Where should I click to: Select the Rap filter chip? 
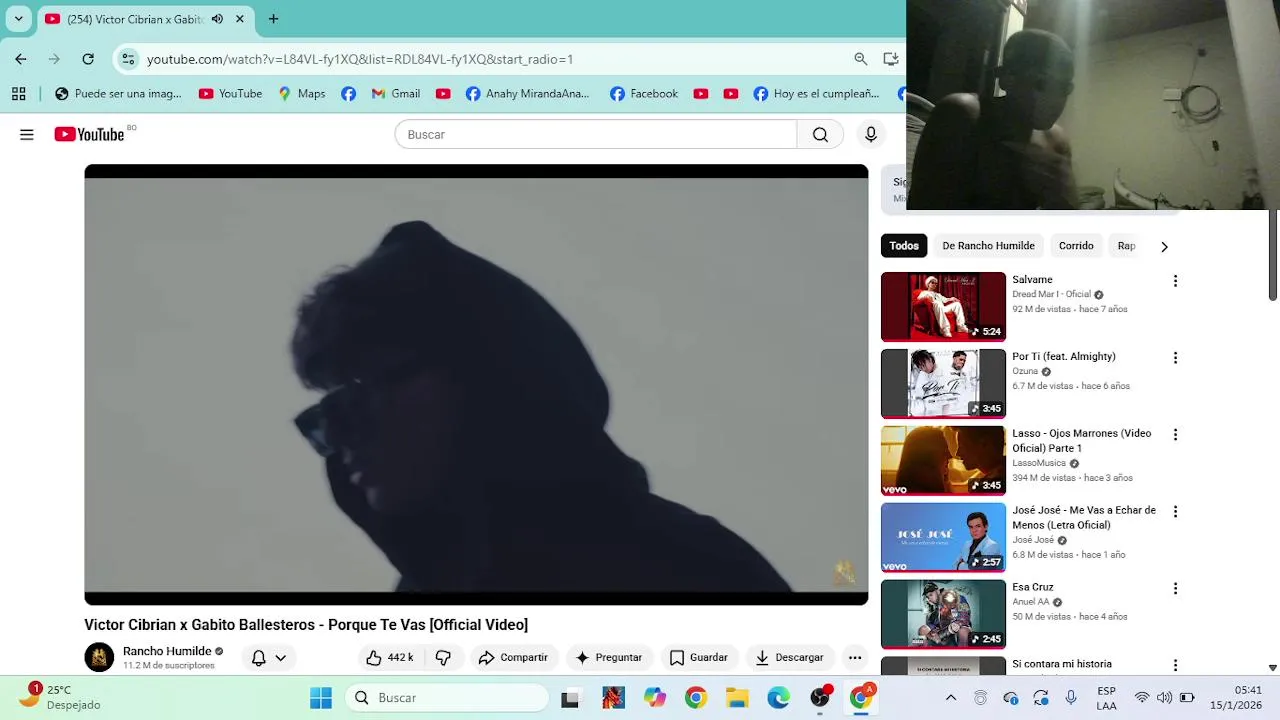coord(1126,246)
